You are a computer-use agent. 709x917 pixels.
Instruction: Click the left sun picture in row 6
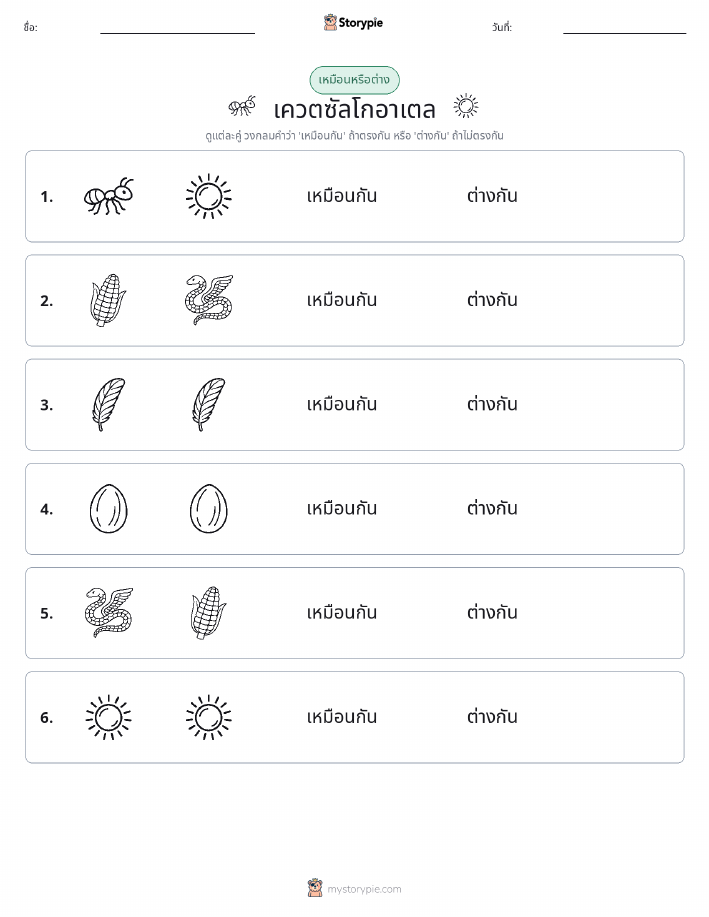click(108, 717)
